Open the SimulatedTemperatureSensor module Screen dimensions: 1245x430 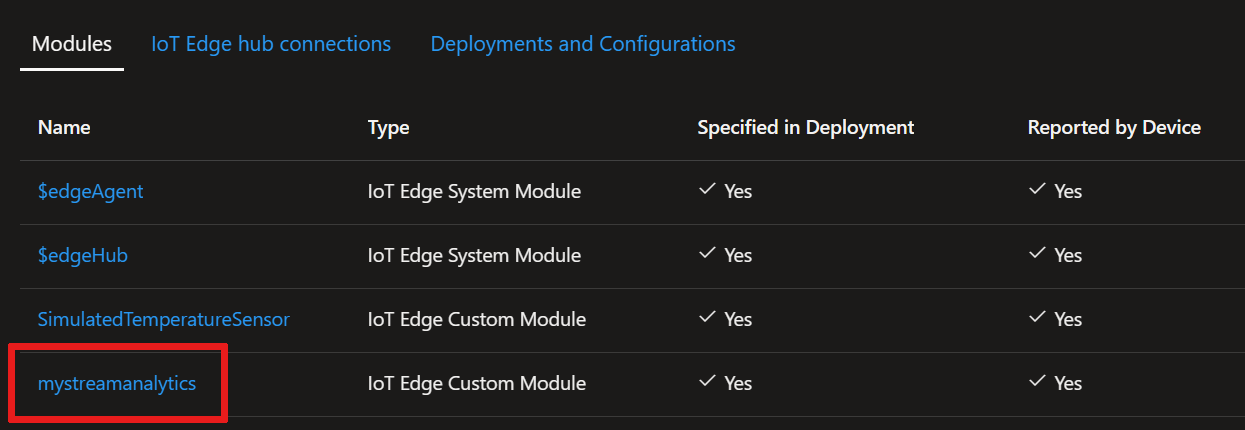coord(164,319)
